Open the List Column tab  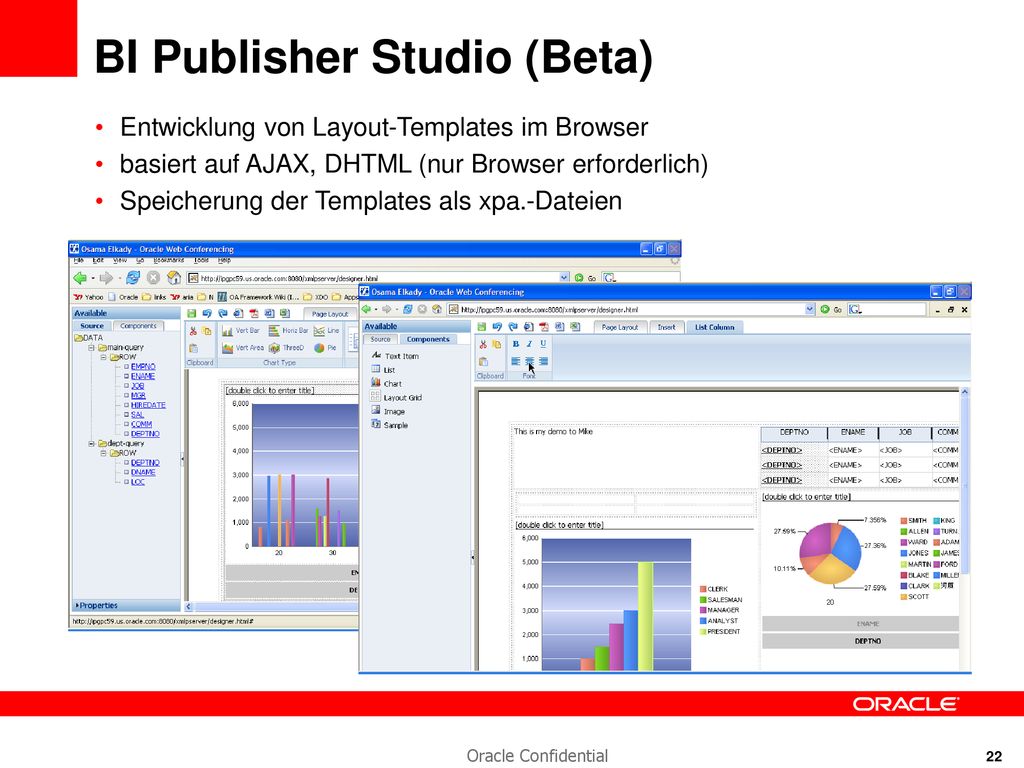click(714, 327)
